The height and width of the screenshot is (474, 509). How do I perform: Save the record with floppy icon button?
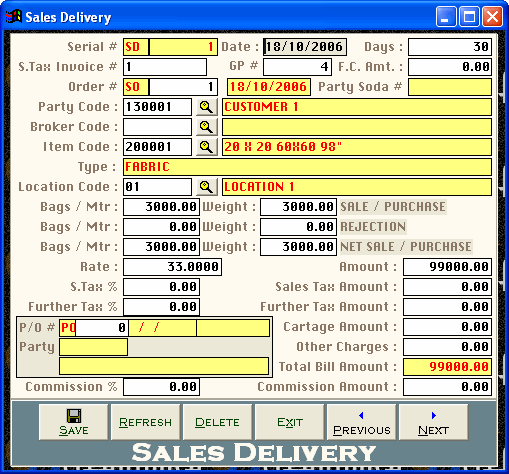(74, 422)
